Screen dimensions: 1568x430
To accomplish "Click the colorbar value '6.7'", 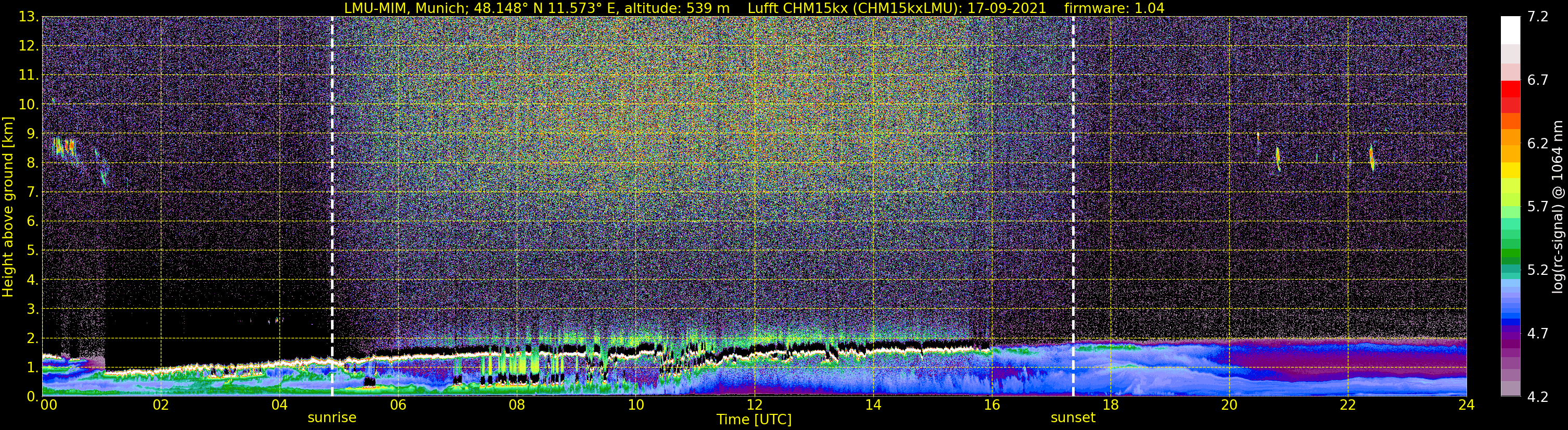I will [x=1538, y=80].
